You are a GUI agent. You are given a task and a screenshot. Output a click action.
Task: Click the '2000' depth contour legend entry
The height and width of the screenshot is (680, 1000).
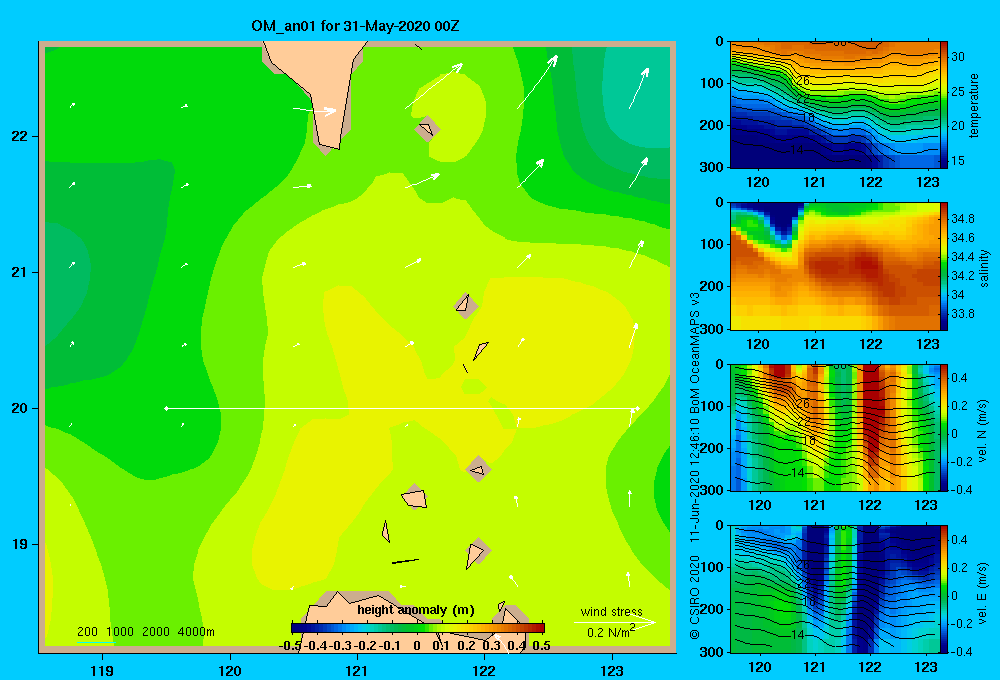156,632
